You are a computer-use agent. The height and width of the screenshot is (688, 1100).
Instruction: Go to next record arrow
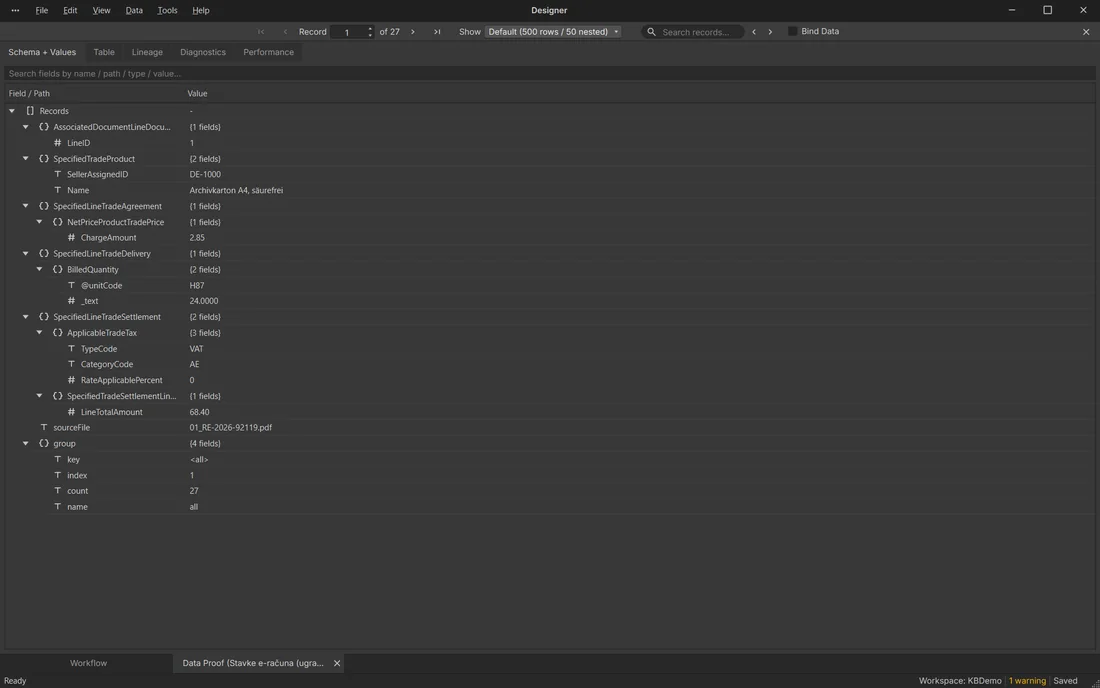point(412,32)
